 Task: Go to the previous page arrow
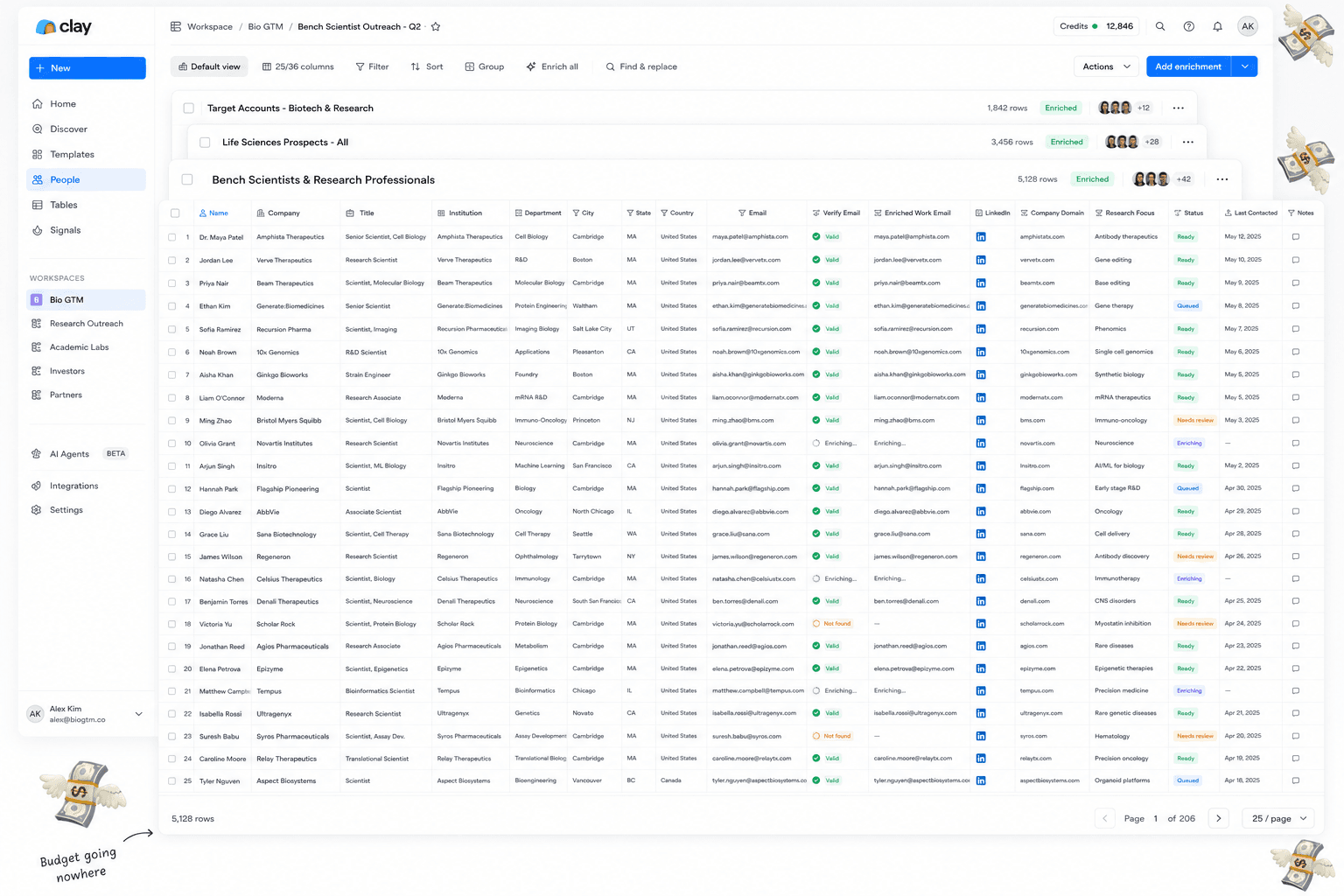coord(1105,818)
